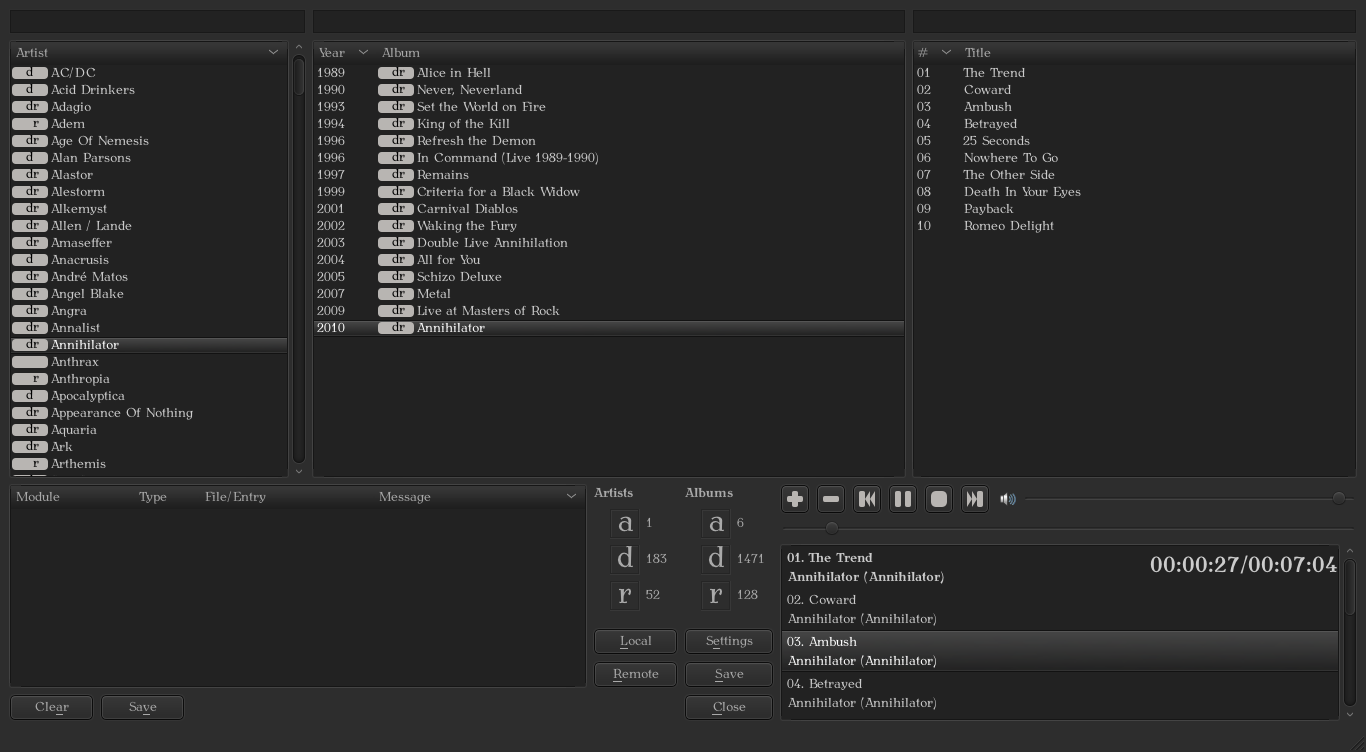1366x752 pixels.
Task: Select playlist entry 04. Betrayed
Action: (x=1060, y=693)
